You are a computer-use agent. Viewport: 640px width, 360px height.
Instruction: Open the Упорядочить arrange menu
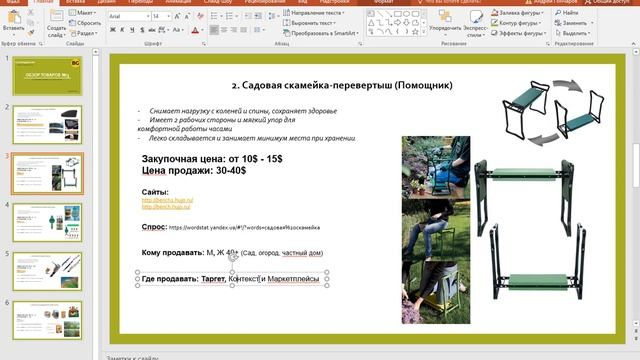click(x=445, y=23)
